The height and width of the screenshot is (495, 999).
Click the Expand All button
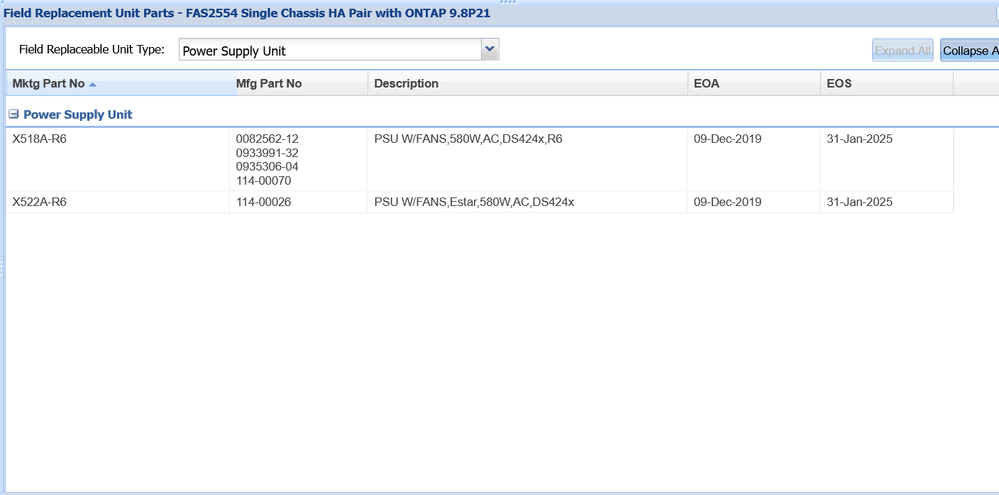pos(902,50)
